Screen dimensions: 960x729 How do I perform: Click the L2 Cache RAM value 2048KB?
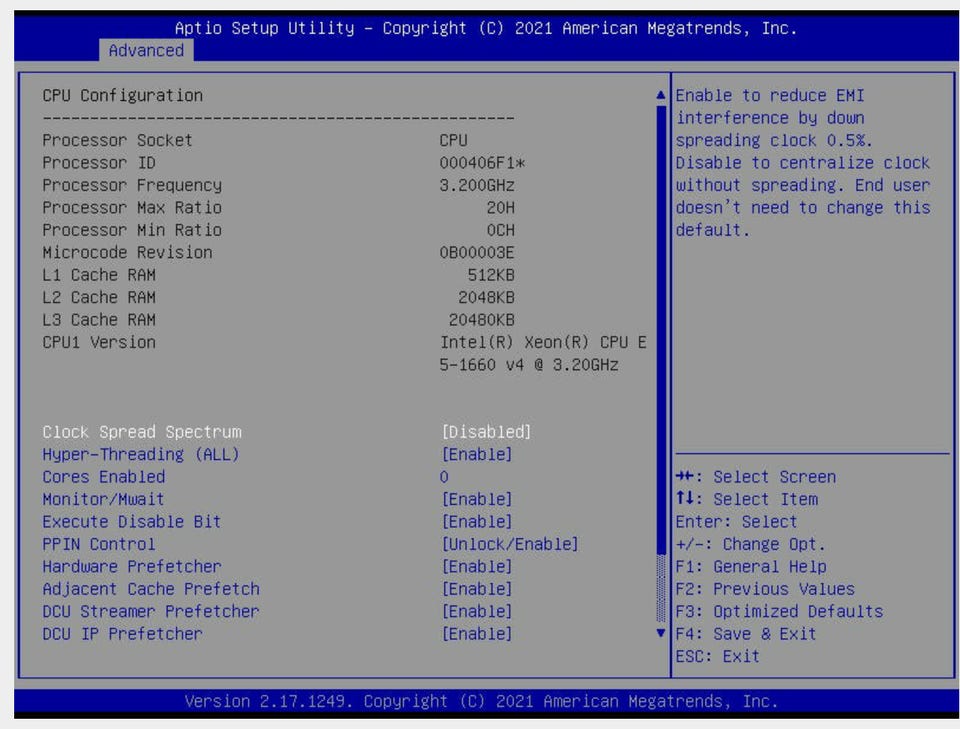click(487, 297)
